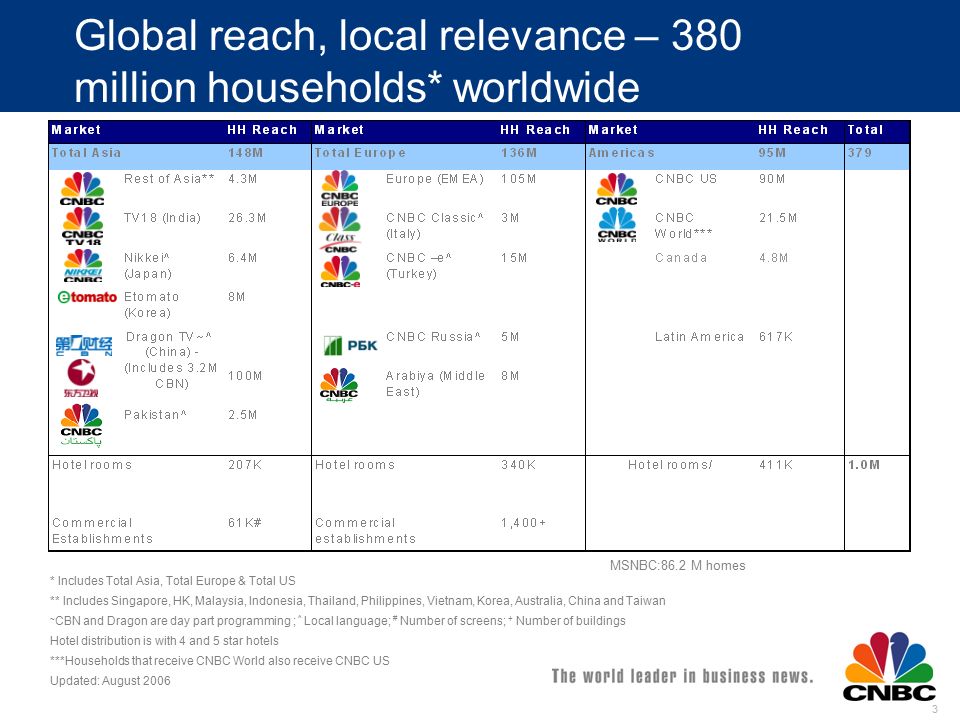Click the red star Dragon TV logo
960x720 pixels.
point(81,378)
